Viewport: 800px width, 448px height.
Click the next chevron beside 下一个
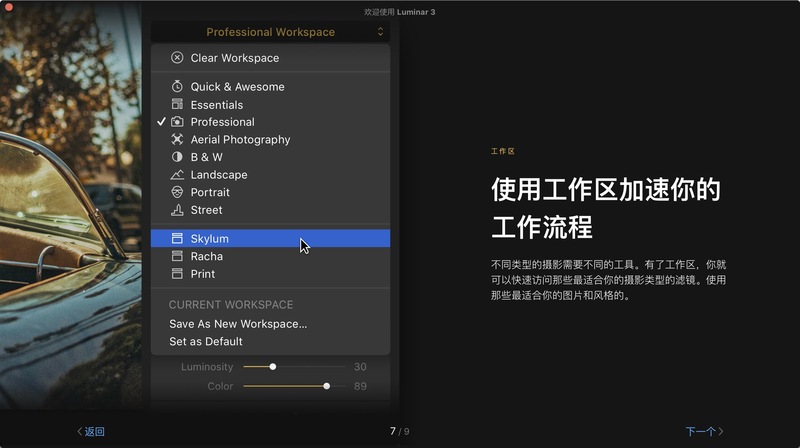pyautogui.click(x=720, y=432)
